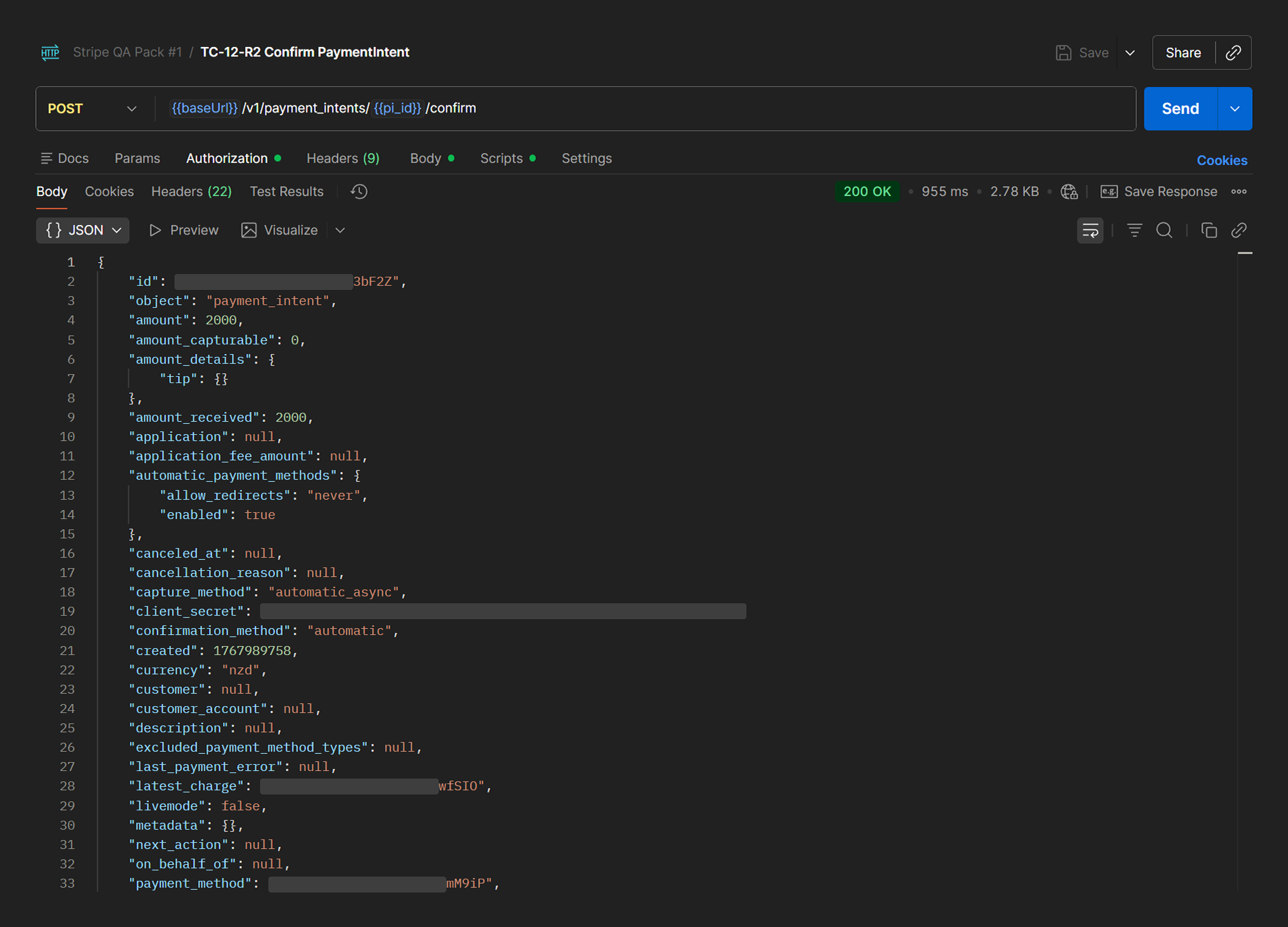Open response history clock icon
This screenshot has height=927, width=1288.
pyautogui.click(x=359, y=191)
